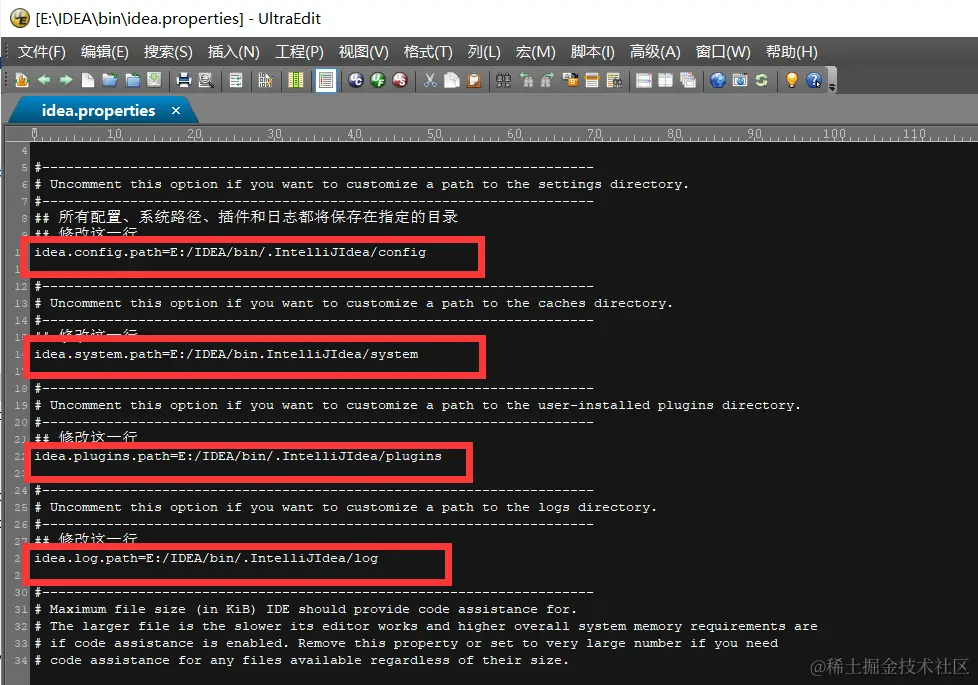Open the 插入(N) menu

[233, 52]
